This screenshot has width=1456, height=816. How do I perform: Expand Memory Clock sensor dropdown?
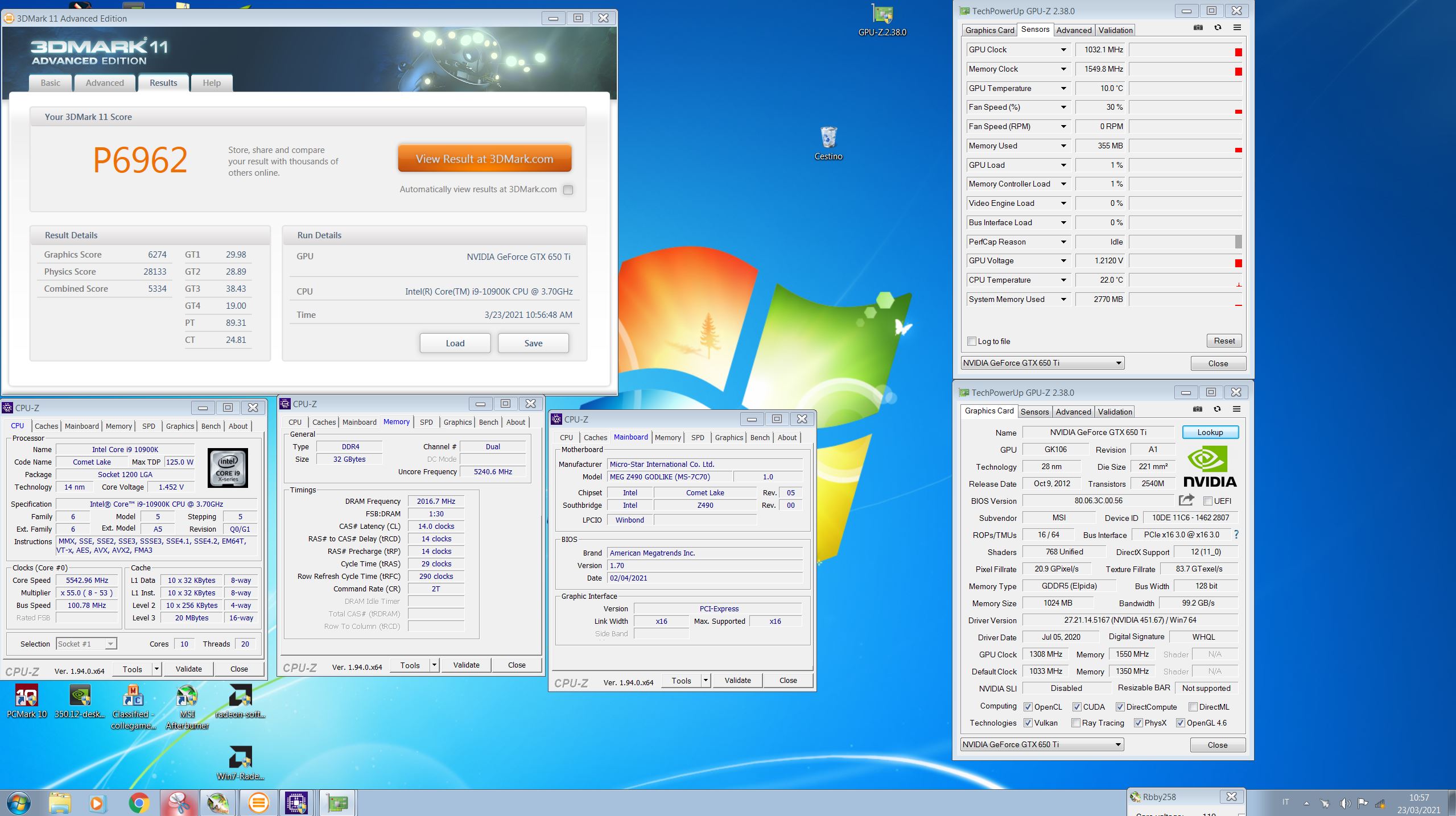1063,69
